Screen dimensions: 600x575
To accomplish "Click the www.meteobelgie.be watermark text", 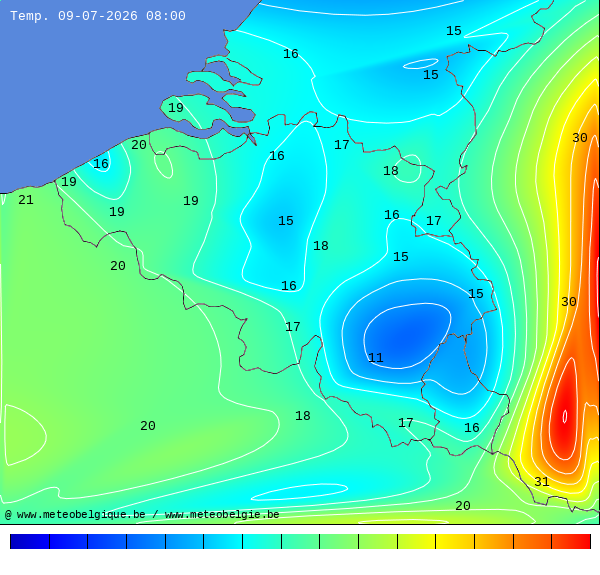I will (x=222, y=515).
